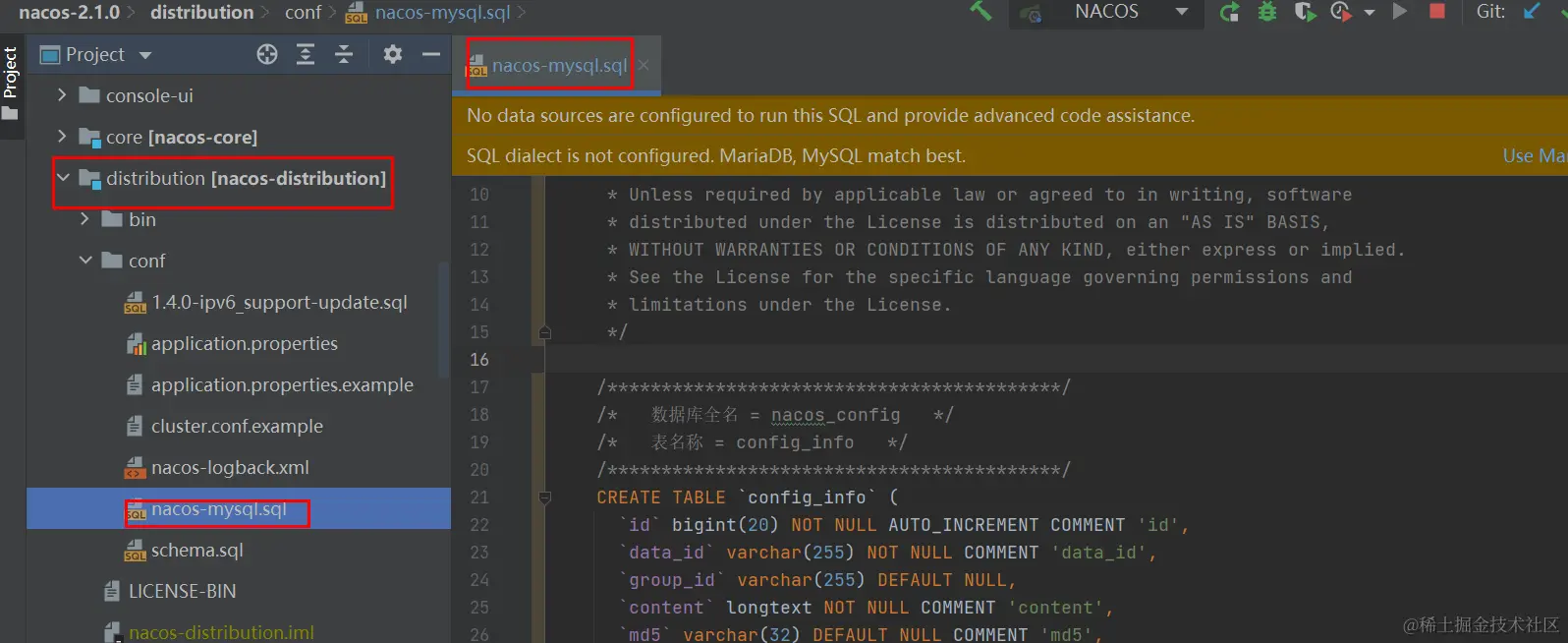
Task: Select the bin folder
Action: (x=141, y=219)
